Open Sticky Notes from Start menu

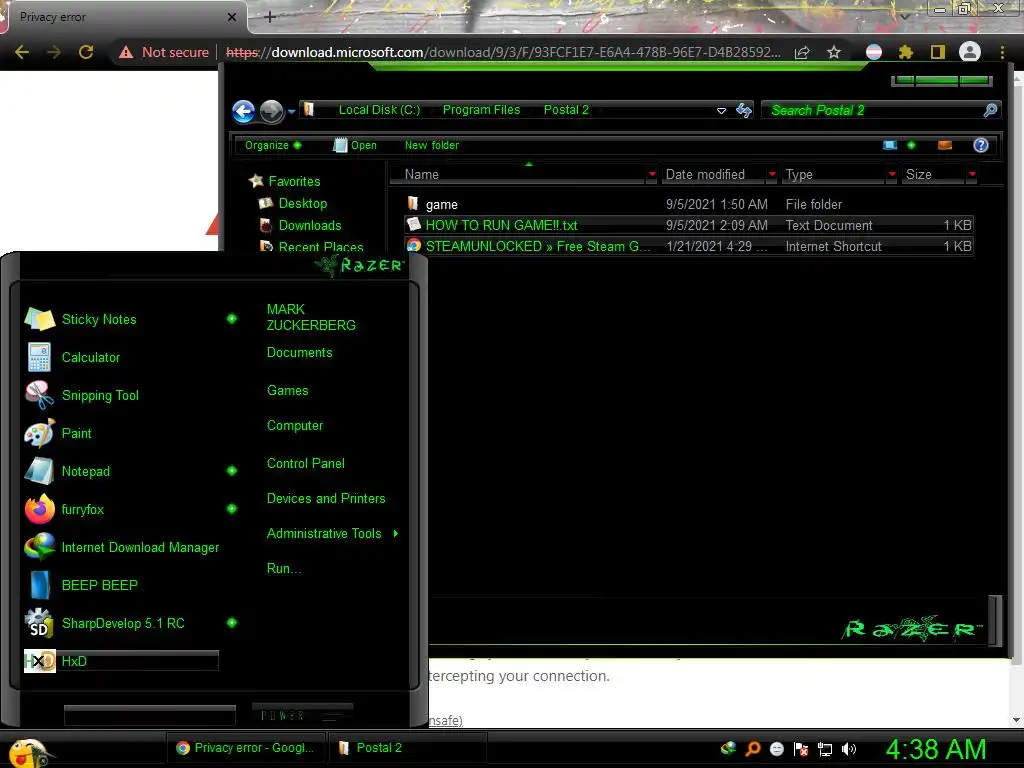click(x=121, y=319)
